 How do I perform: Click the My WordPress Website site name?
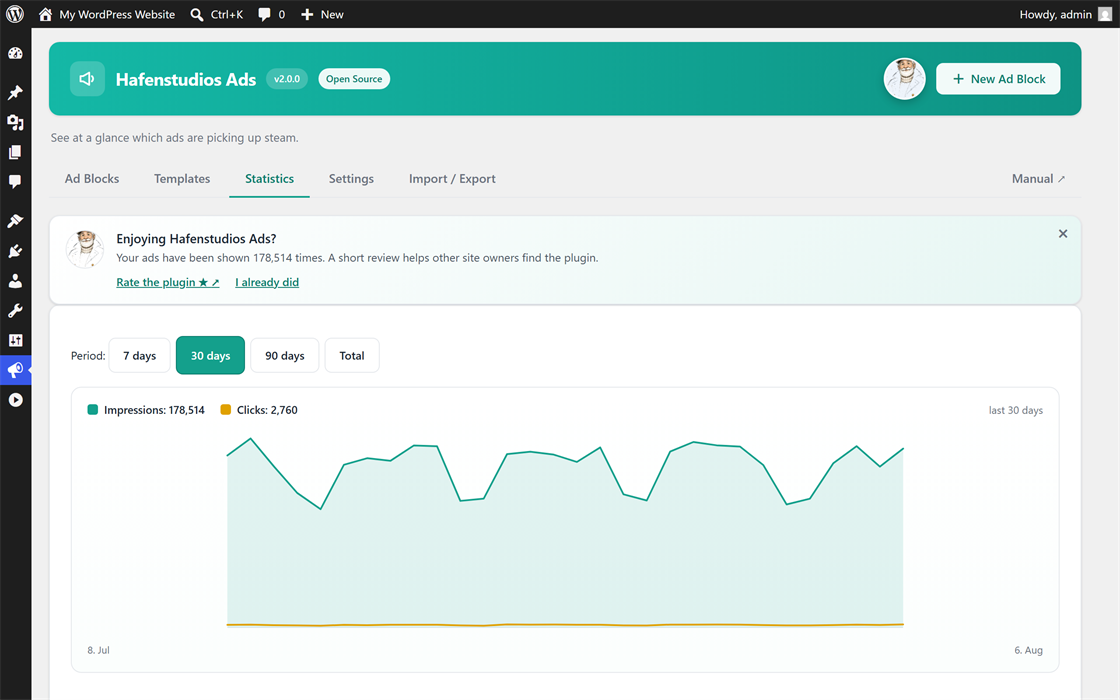pyautogui.click(x=117, y=14)
